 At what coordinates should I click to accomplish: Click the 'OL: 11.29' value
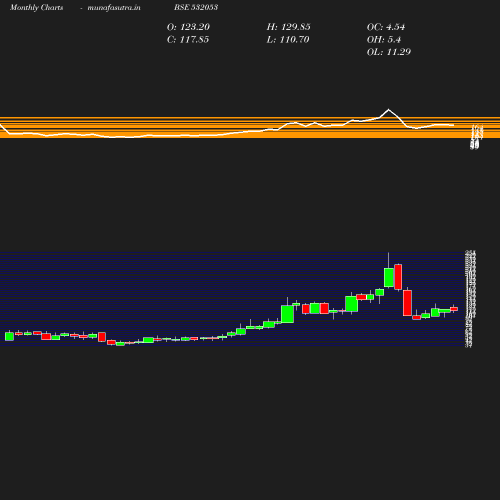pyautogui.click(x=389, y=52)
